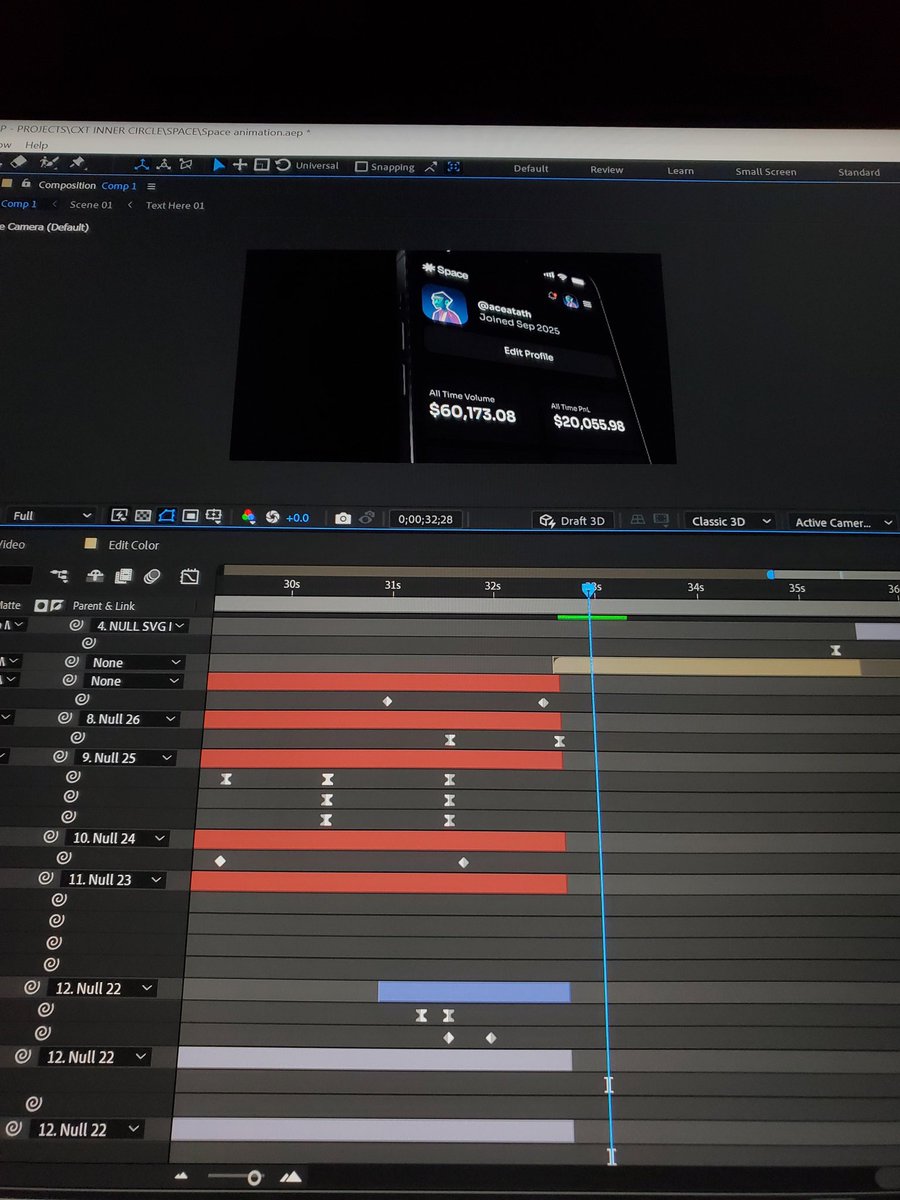
Task: Open the Help menu
Action: (36, 145)
